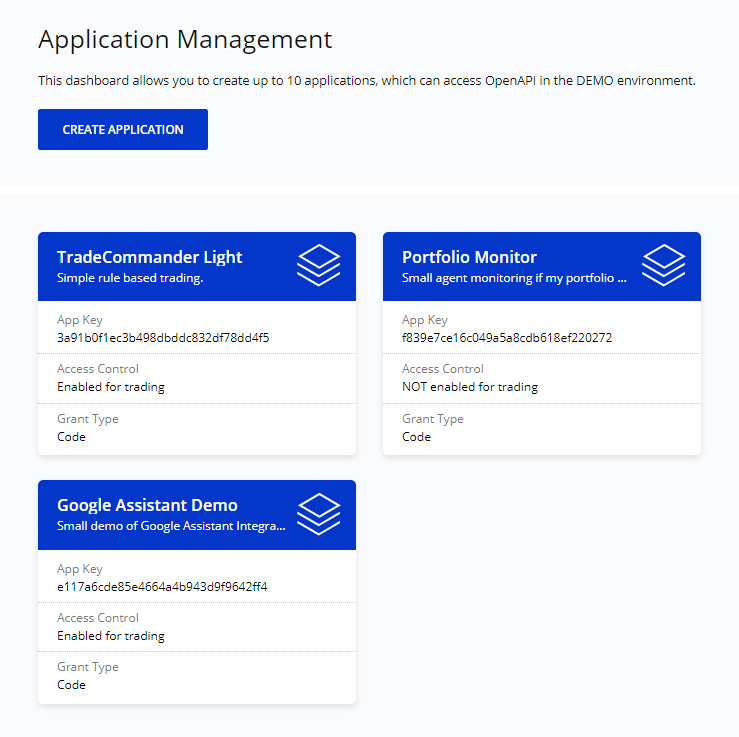Click Grant Type Code value in Portfolio Monitor
Viewport: 739px width, 737px height.
[x=416, y=437]
